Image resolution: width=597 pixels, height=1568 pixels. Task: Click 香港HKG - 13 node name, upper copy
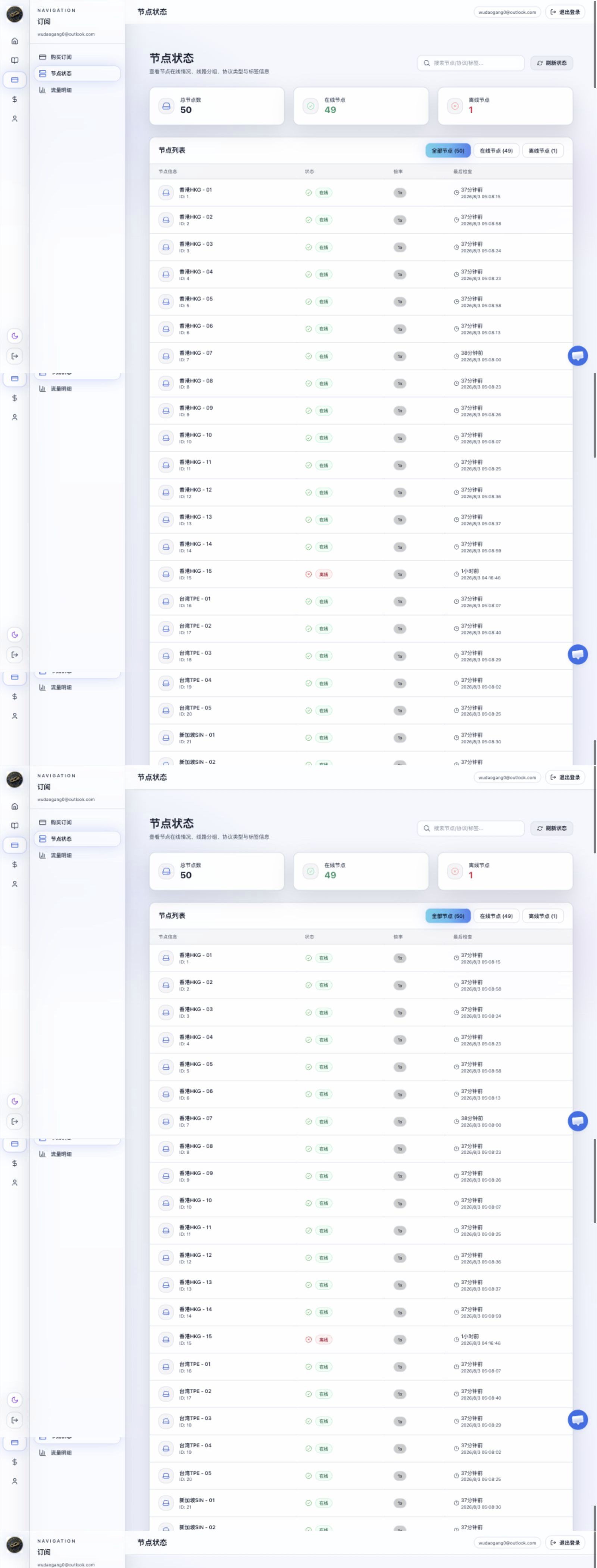196,517
